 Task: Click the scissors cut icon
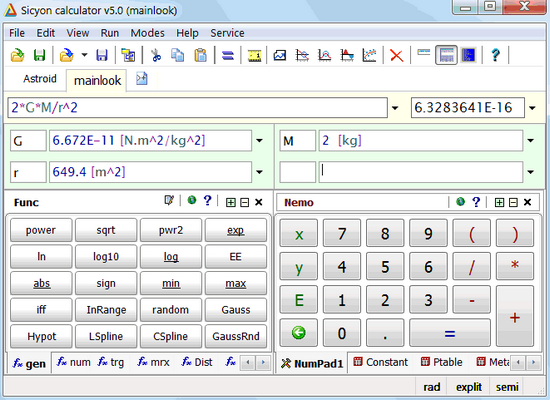(x=156, y=55)
